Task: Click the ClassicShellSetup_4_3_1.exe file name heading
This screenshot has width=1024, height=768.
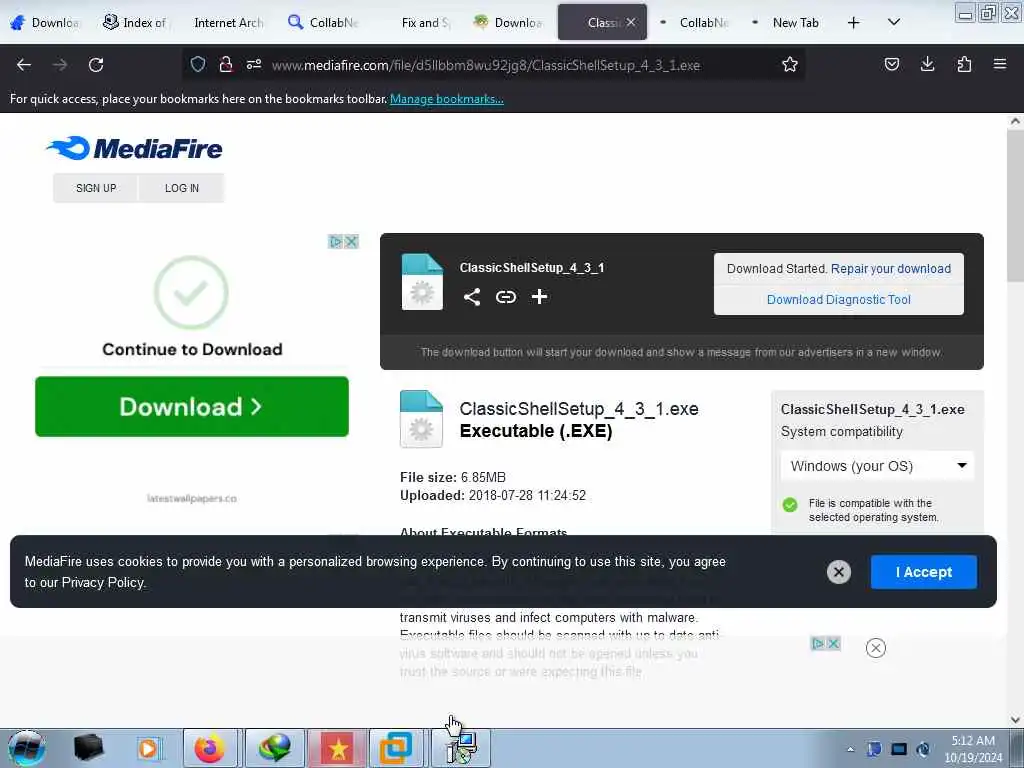Action: 579,409
